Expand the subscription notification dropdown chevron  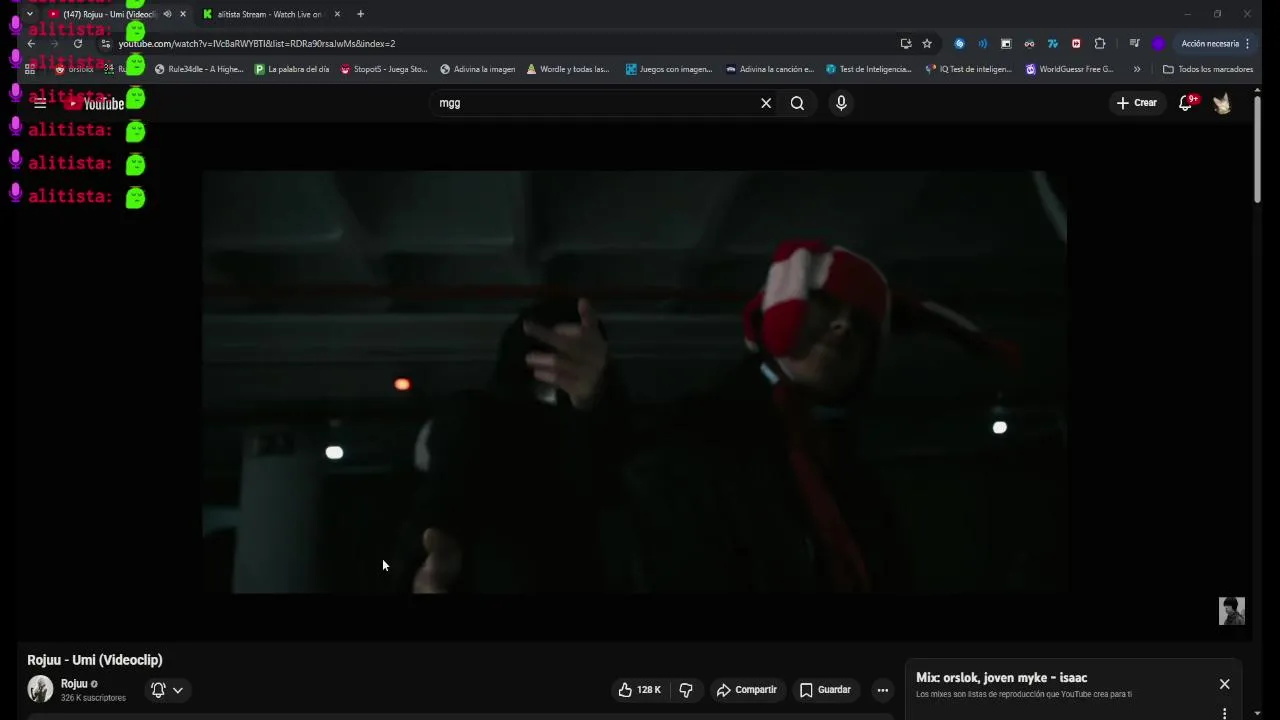tap(177, 690)
